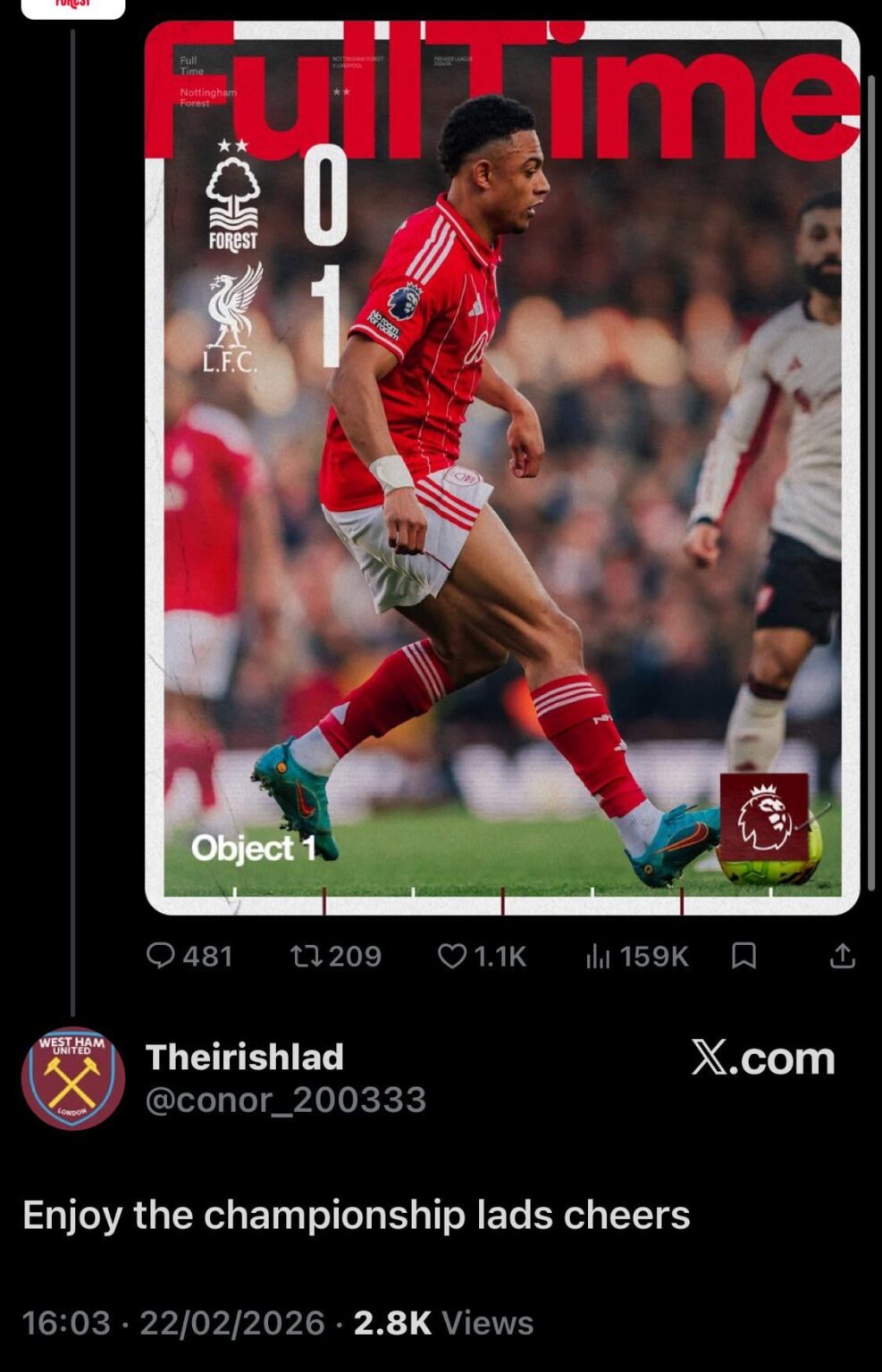Open Theirishlad display name profile

coord(245,1057)
